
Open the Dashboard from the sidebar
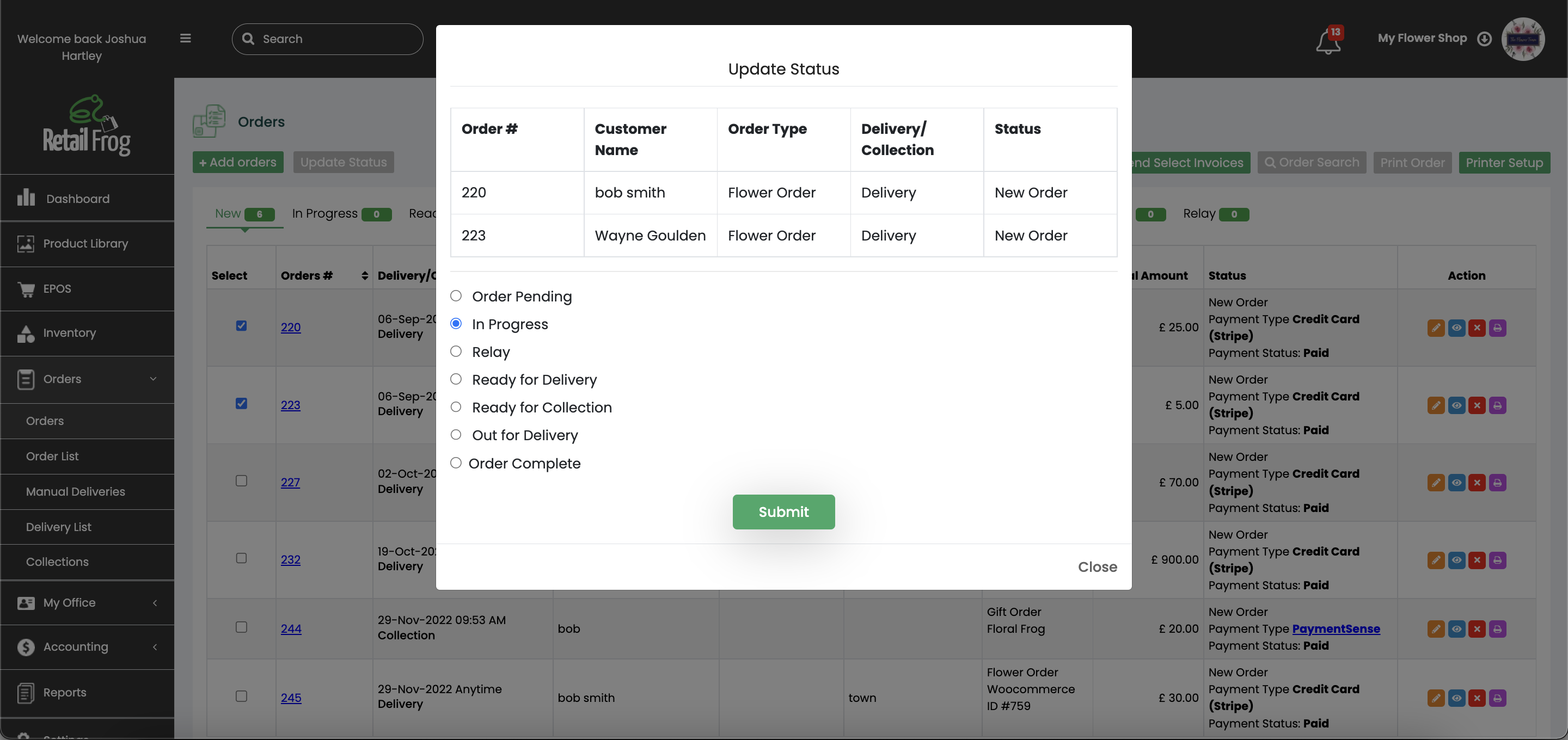77,199
